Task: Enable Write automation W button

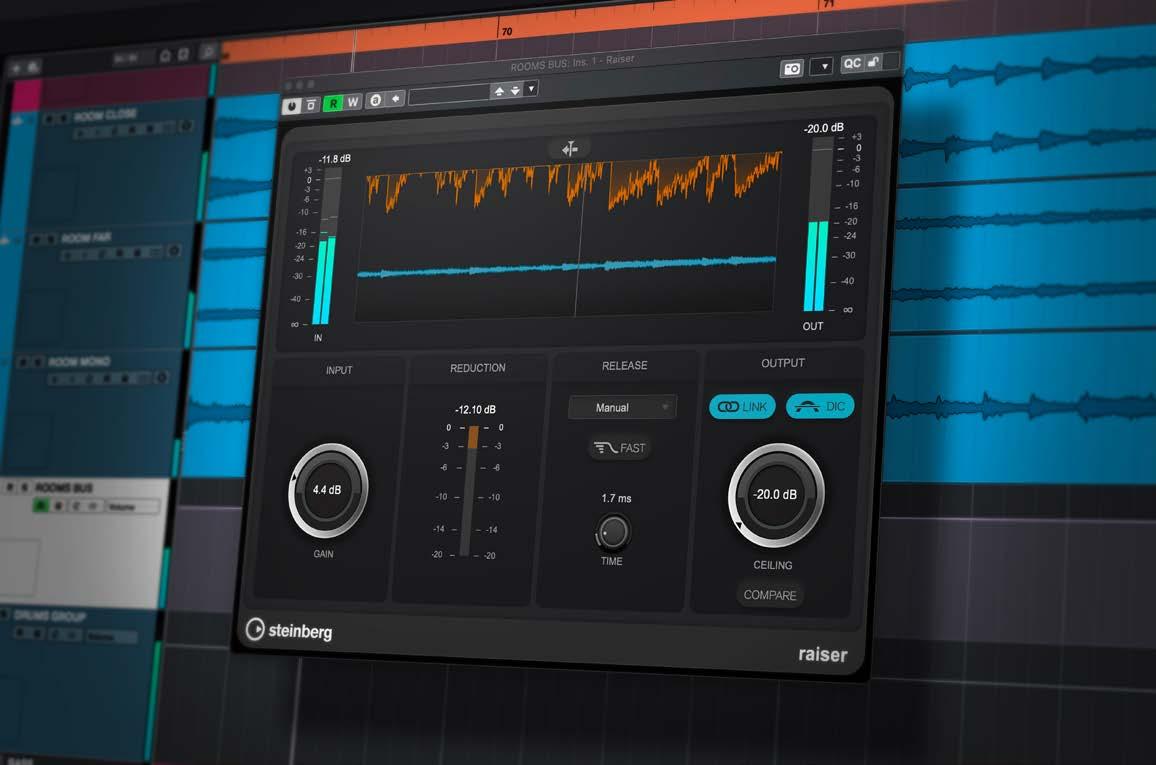Action: pyautogui.click(x=352, y=102)
